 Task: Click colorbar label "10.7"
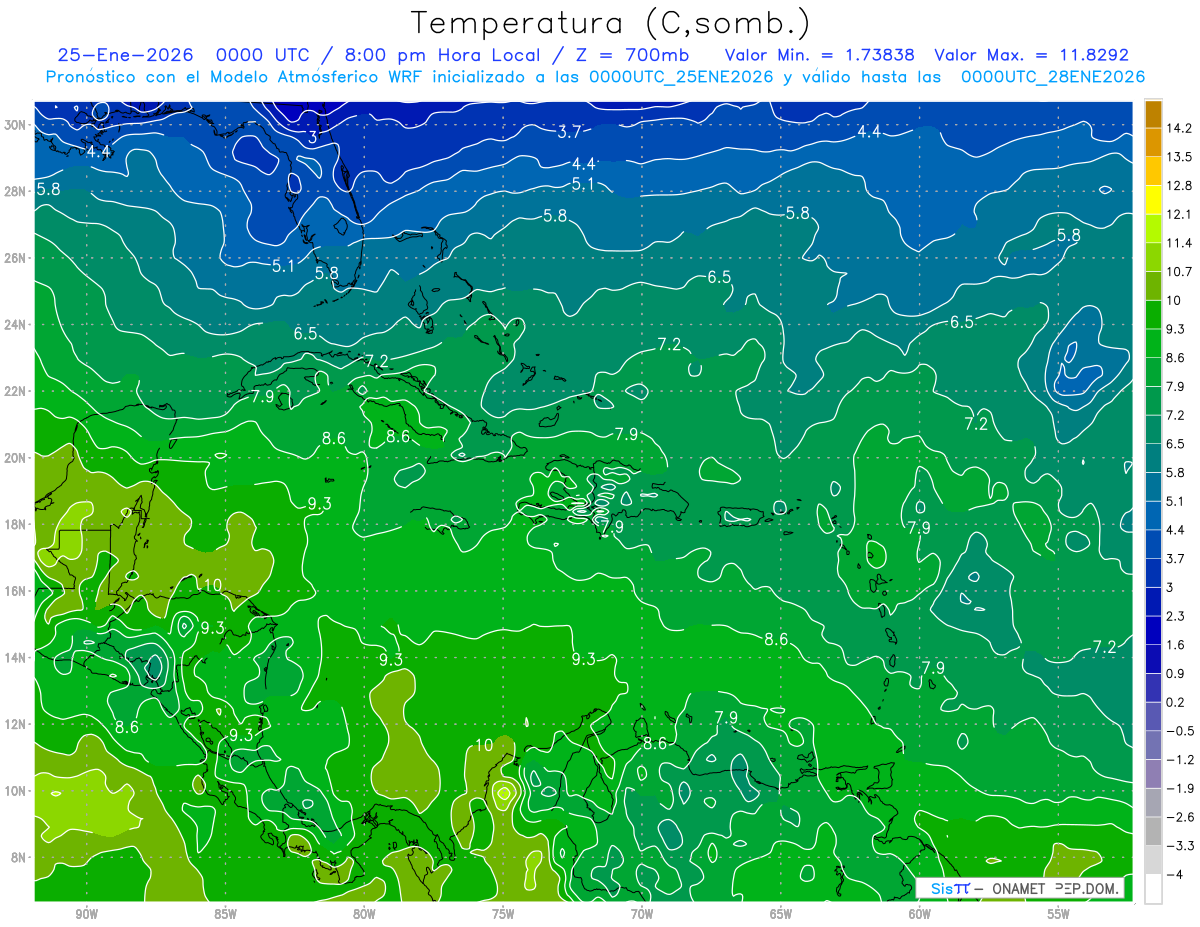(x=1178, y=272)
